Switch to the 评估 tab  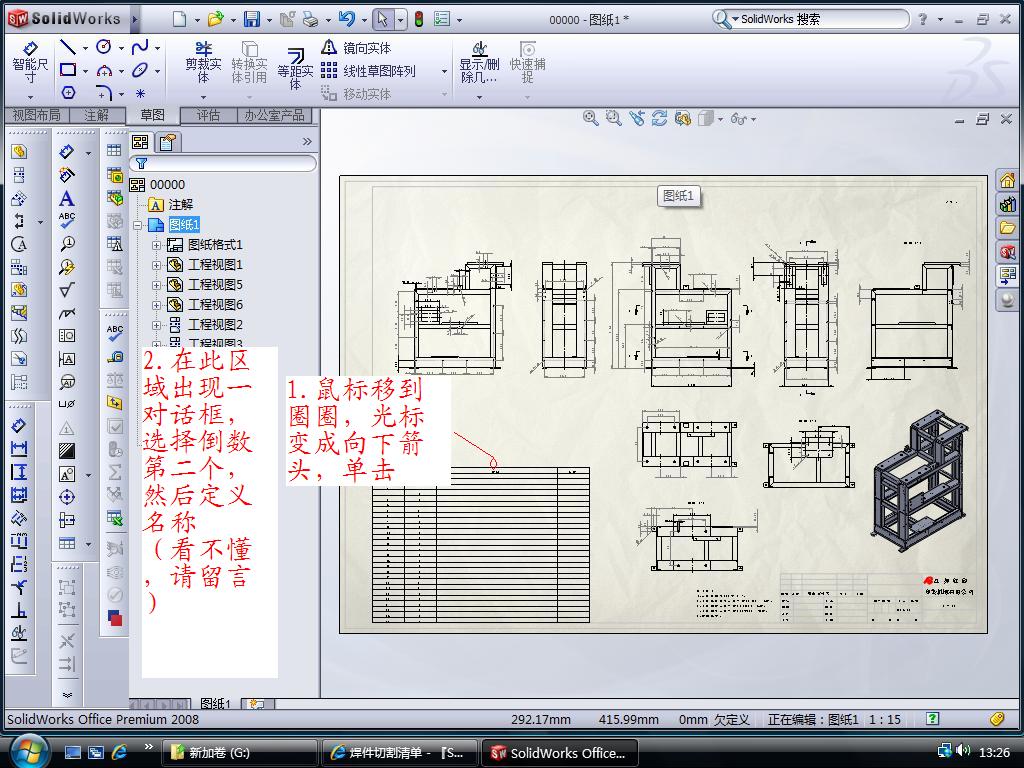pos(208,115)
